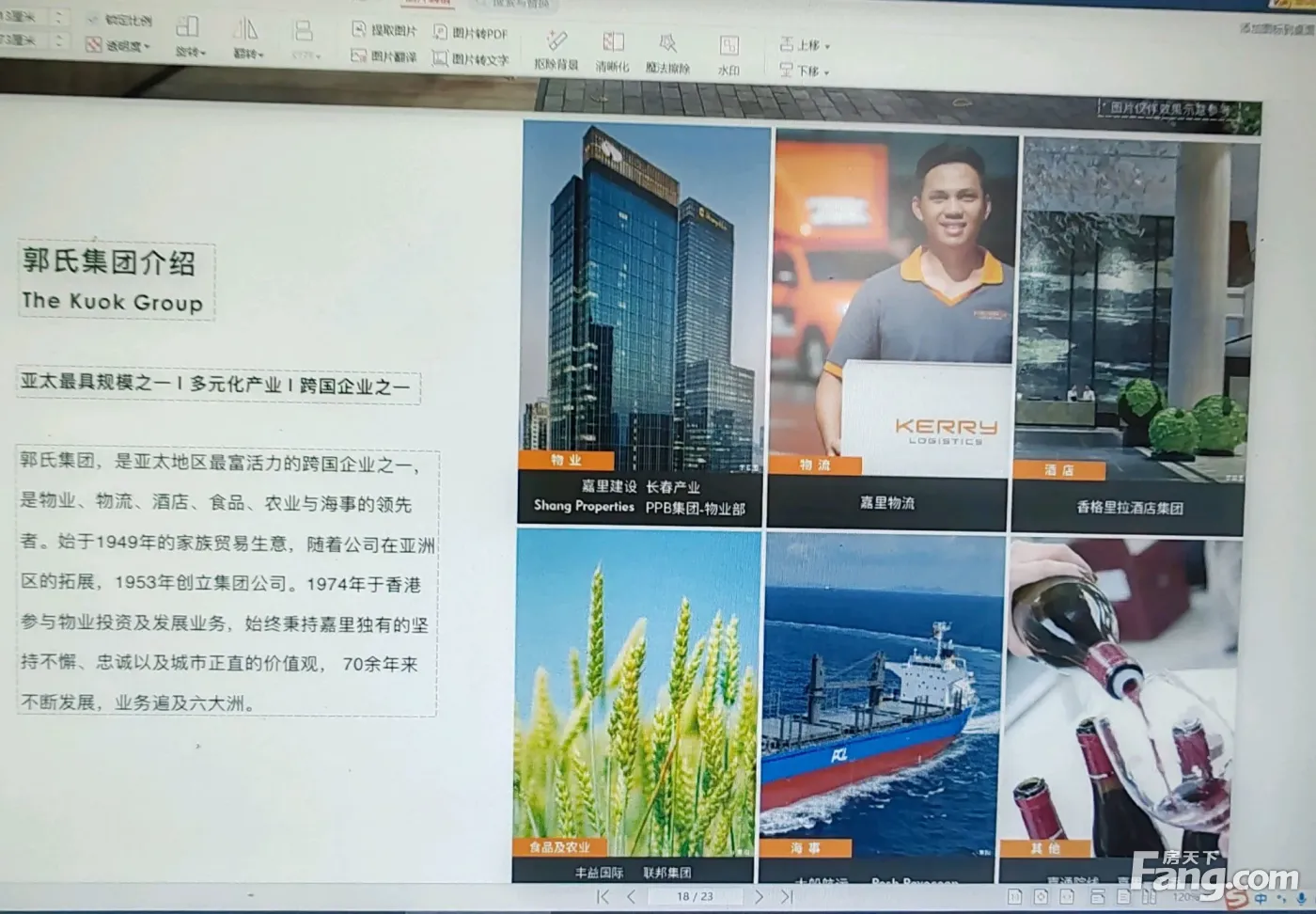Jump to the last page
This screenshot has width=1316, height=914.
click(787, 897)
